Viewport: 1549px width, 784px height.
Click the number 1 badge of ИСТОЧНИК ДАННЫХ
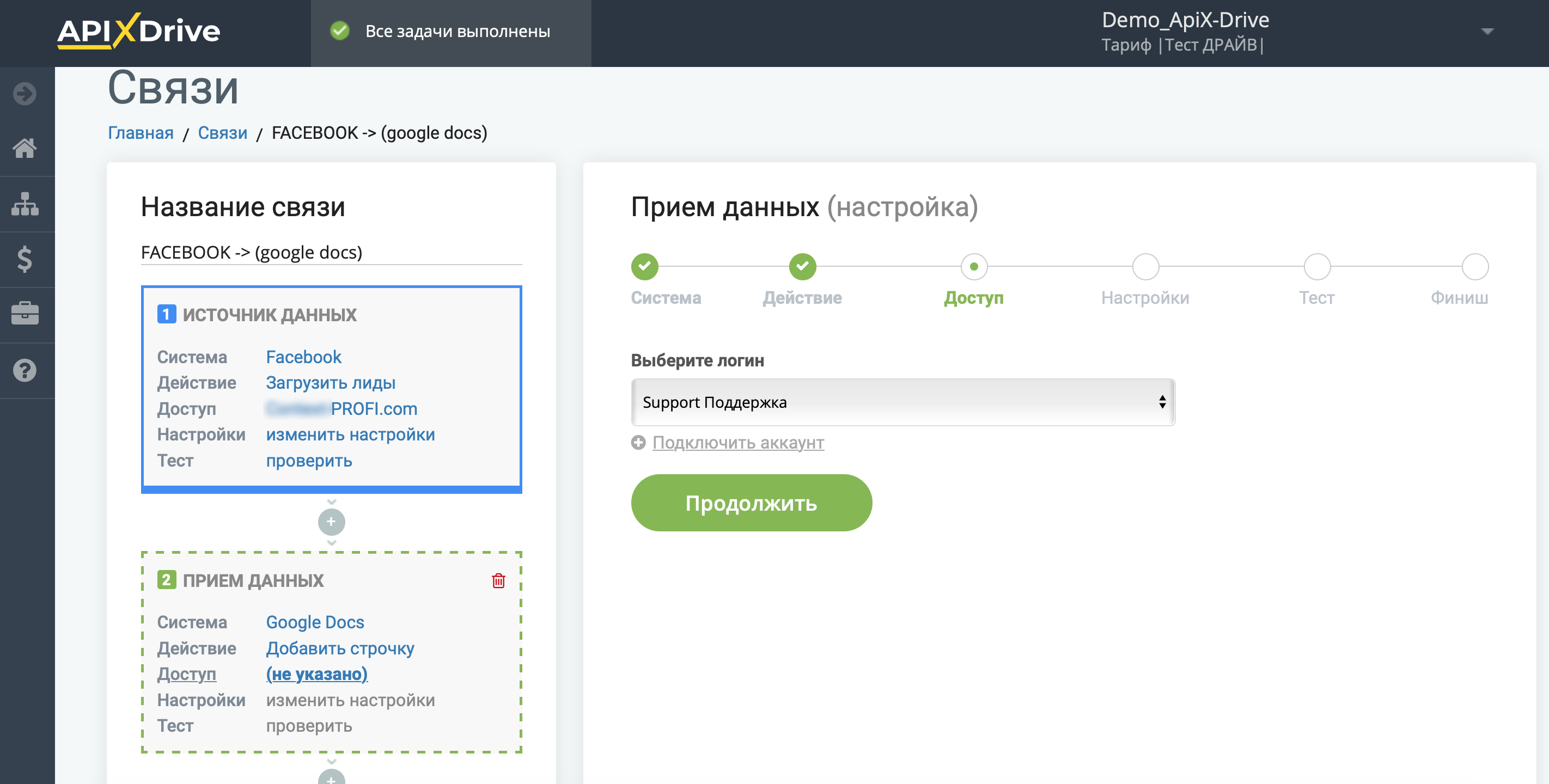coord(167,315)
